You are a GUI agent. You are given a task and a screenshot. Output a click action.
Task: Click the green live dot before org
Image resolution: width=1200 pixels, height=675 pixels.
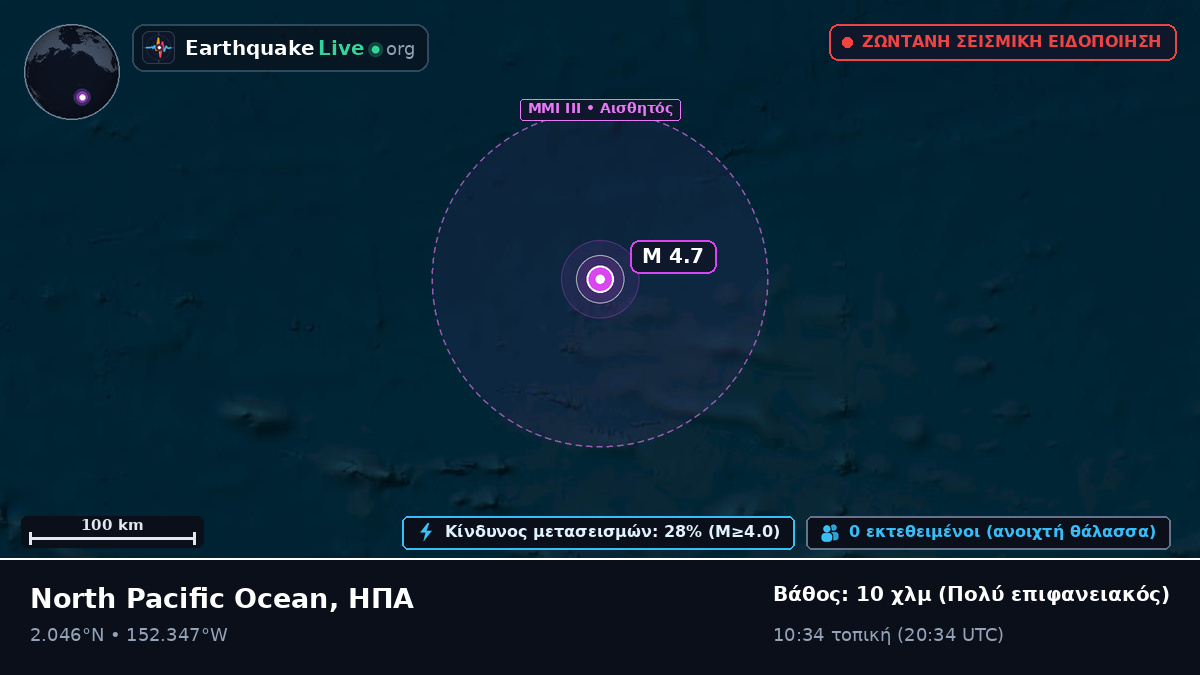click(x=375, y=49)
